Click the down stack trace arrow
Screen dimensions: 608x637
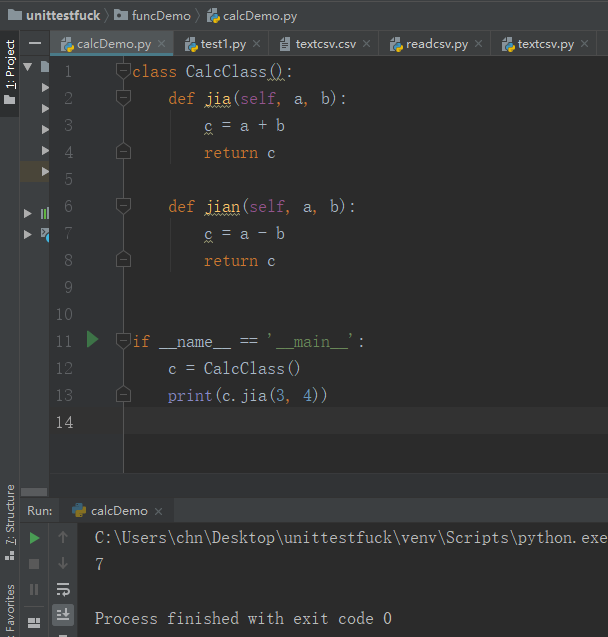coord(63,563)
